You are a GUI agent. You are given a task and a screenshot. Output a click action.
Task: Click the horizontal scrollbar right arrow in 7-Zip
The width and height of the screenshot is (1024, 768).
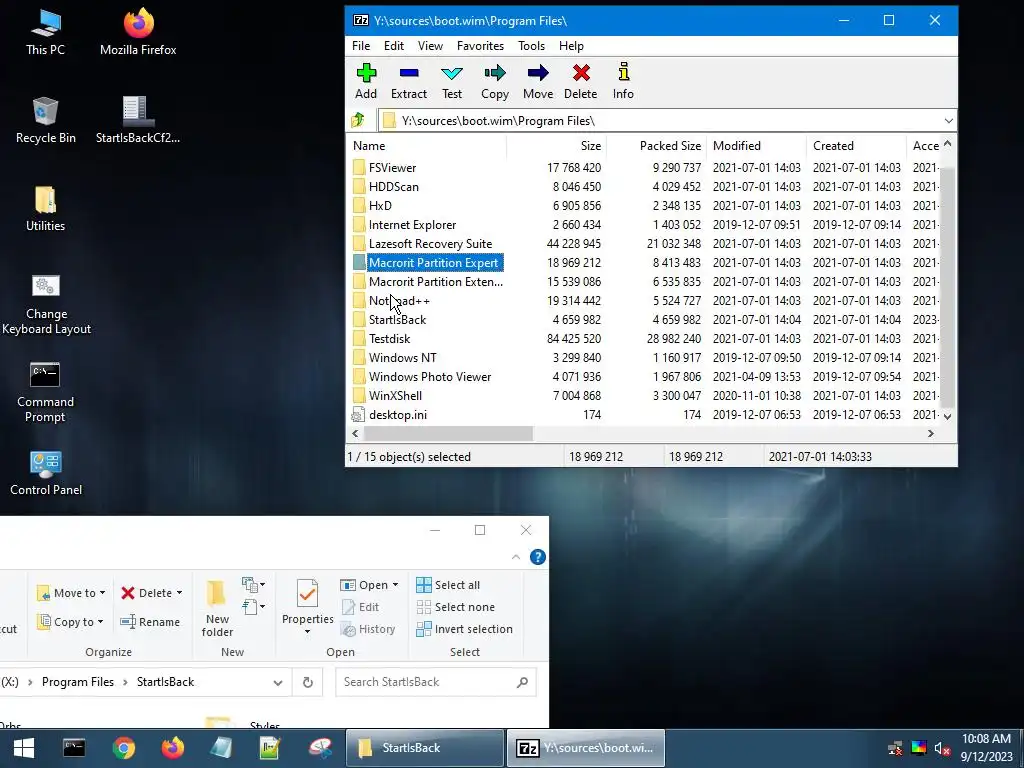pyautogui.click(x=931, y=433)
